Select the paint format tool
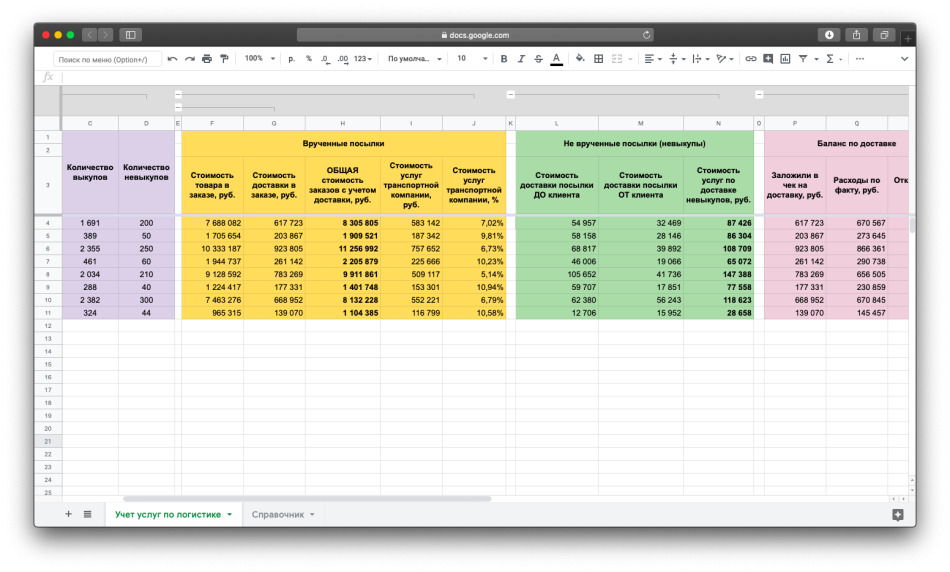The height and width of the screenshot is (572, 950). tap(224, 59)
